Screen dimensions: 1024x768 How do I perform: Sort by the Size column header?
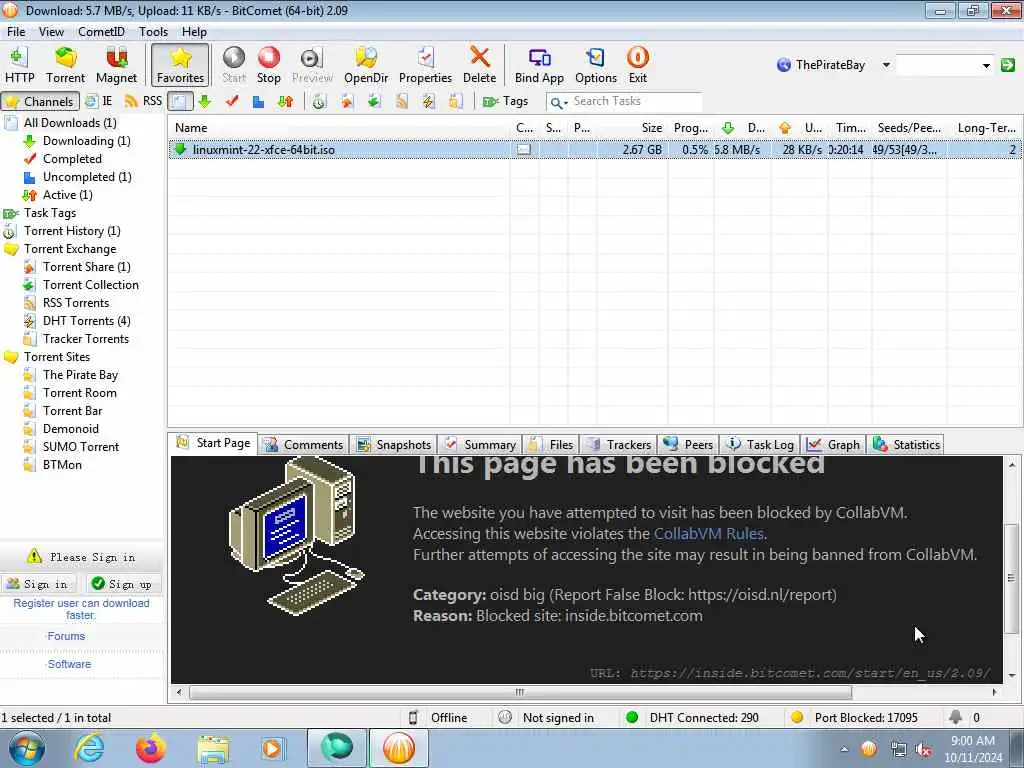[x=633, y=128]
